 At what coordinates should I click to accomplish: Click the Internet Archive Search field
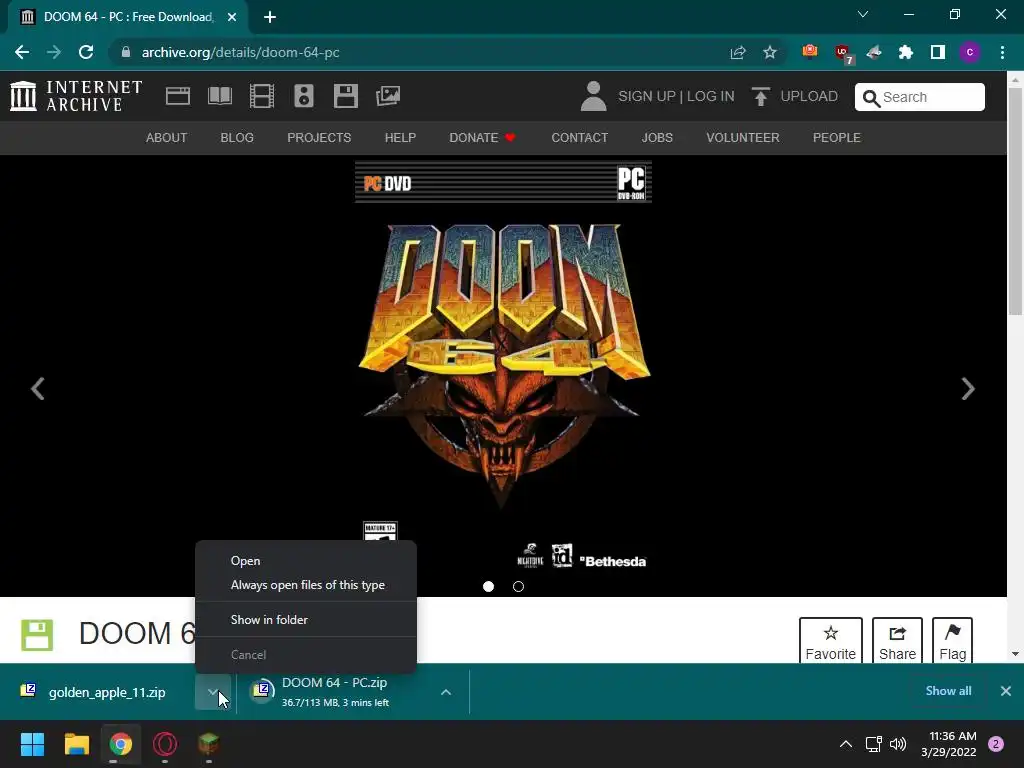click(x=920, y=97)
